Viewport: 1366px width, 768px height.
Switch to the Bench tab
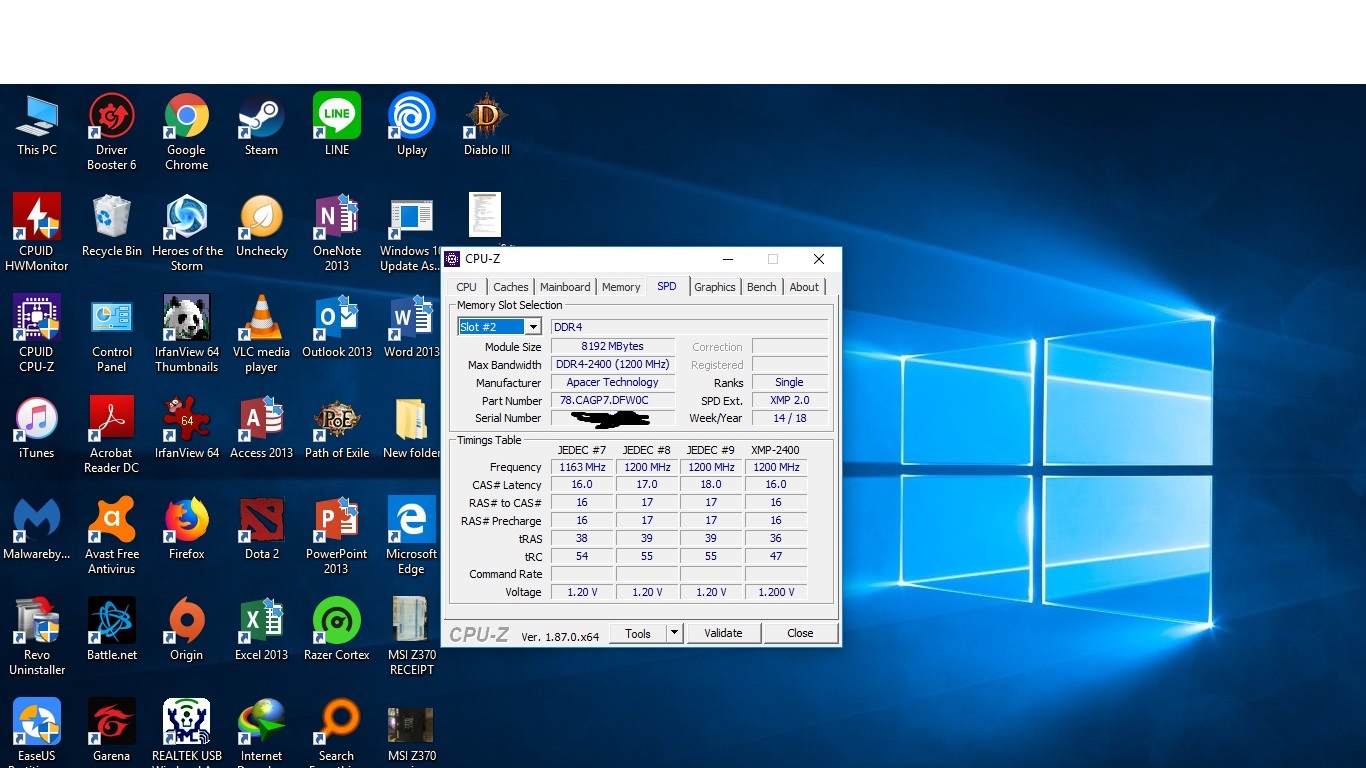point(762,287)
